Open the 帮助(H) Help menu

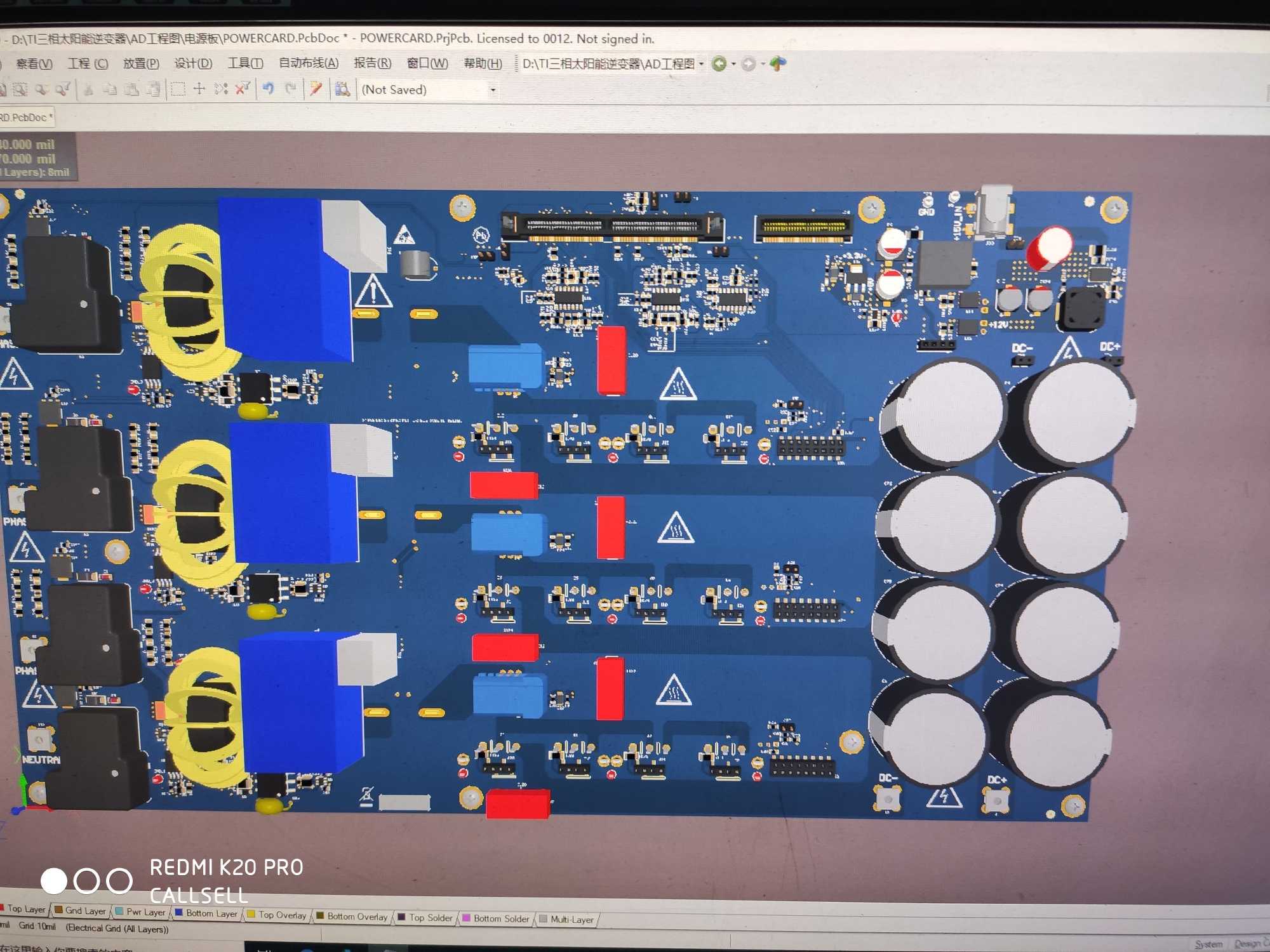tap(483, 63)
